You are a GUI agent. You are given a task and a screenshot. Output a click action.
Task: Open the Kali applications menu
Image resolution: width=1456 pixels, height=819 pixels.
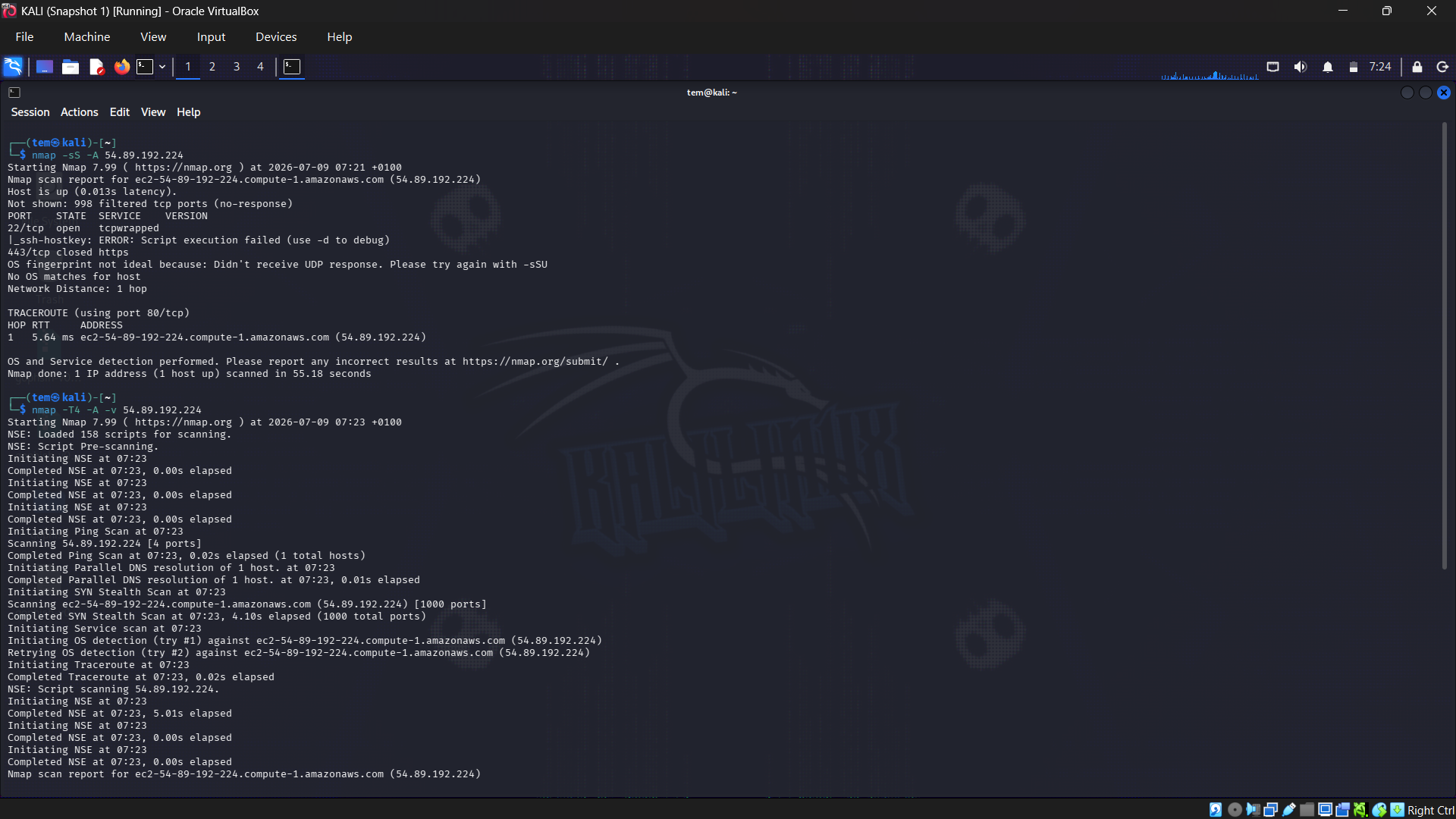click(13, 67)
